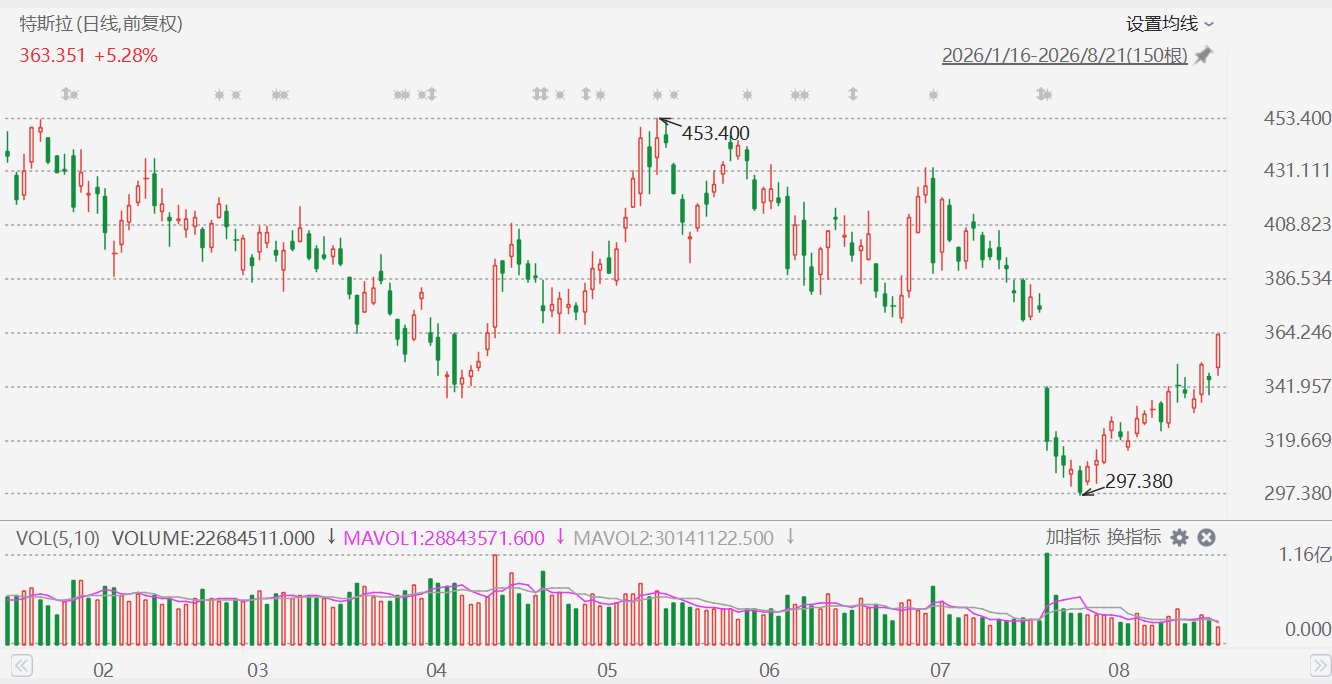Click the 386.534 price axis label
Viewport: 1332px width, 684px height.
1298,278
